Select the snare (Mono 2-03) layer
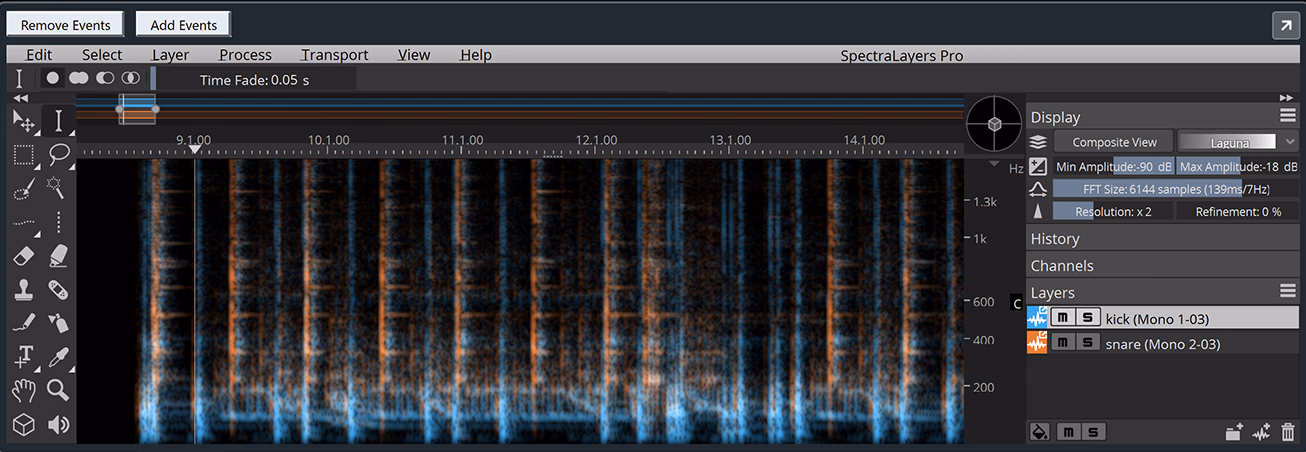This screenshot has width=1306, height=452. click(x=1163, y=343)
